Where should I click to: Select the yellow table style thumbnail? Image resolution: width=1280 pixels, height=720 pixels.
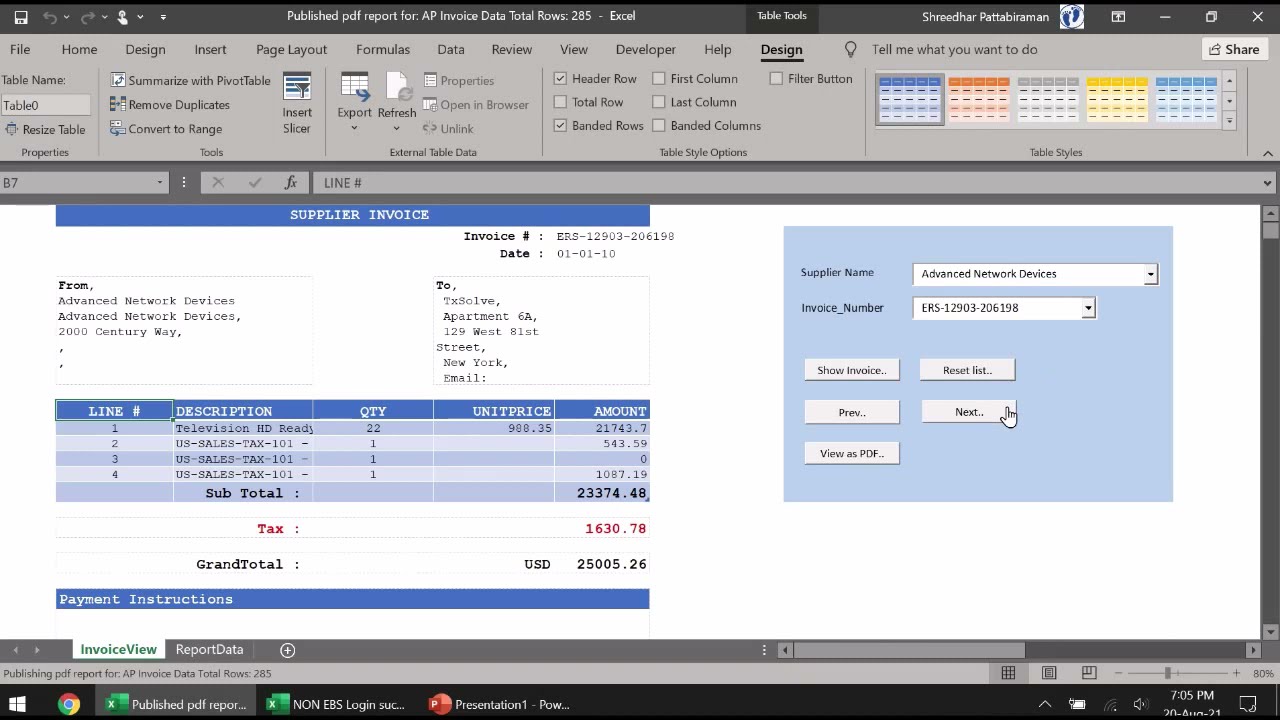[x=1117, y=99]
